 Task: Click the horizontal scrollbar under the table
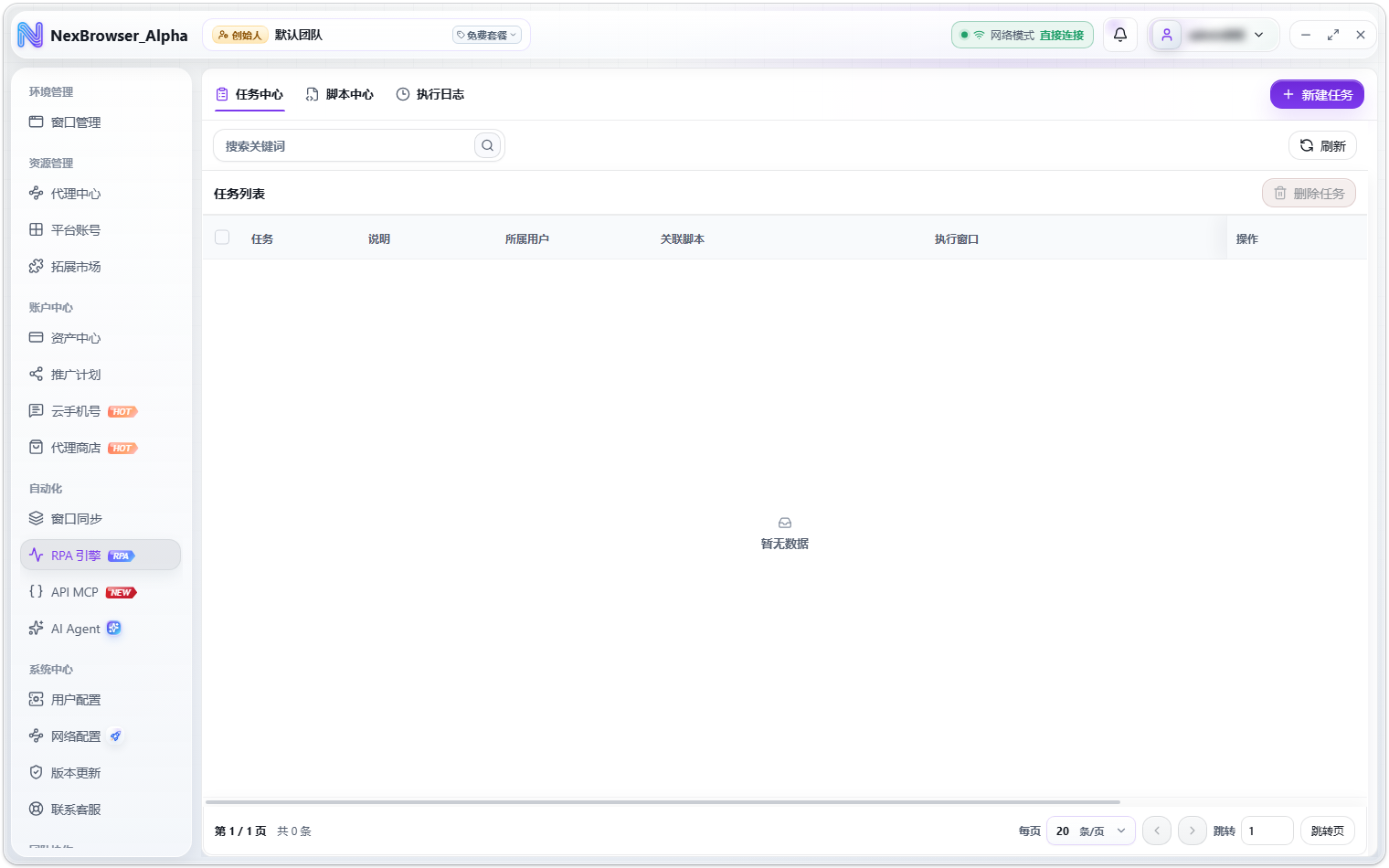(x=663, y=802)
